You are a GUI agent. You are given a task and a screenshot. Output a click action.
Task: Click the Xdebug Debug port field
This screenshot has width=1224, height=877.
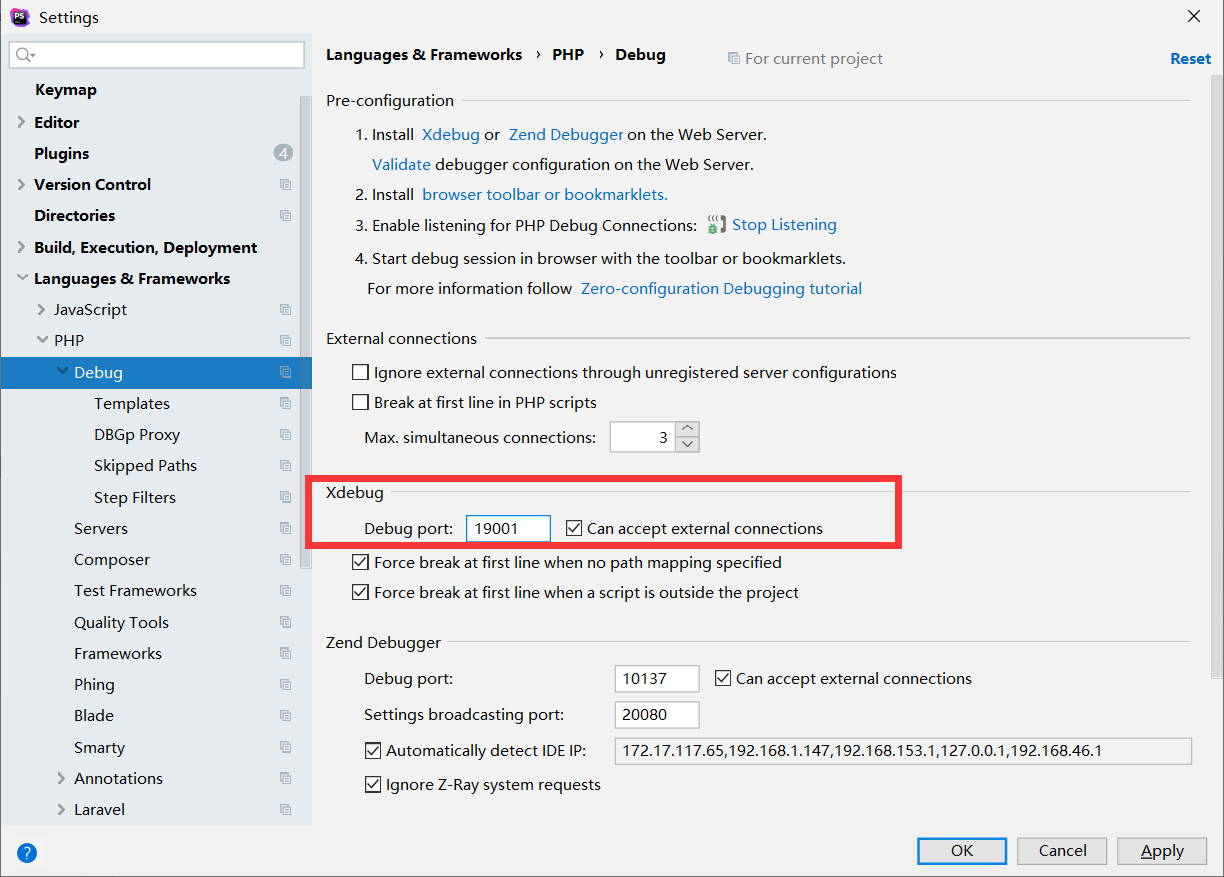508,529
